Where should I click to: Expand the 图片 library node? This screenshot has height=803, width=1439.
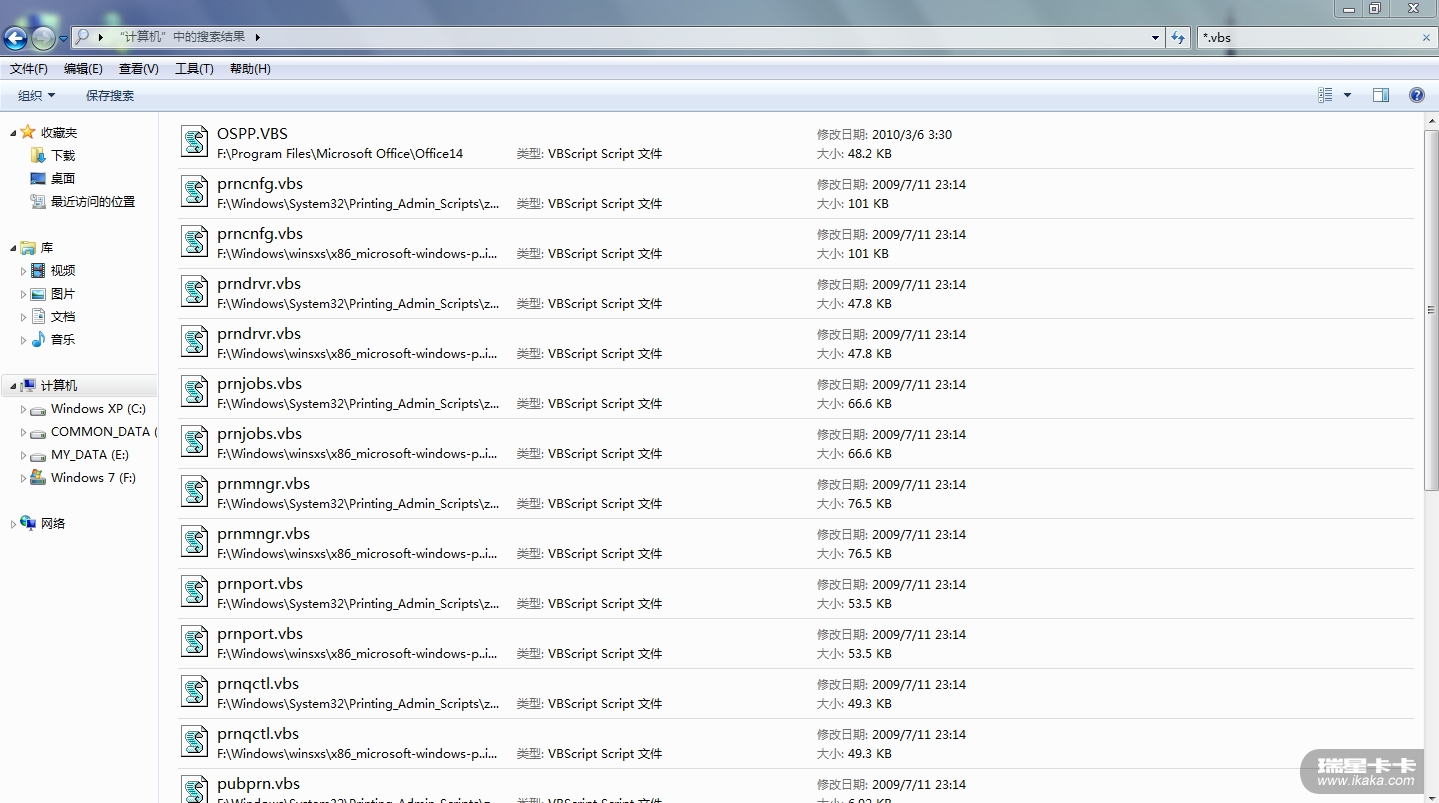[24, 294]
